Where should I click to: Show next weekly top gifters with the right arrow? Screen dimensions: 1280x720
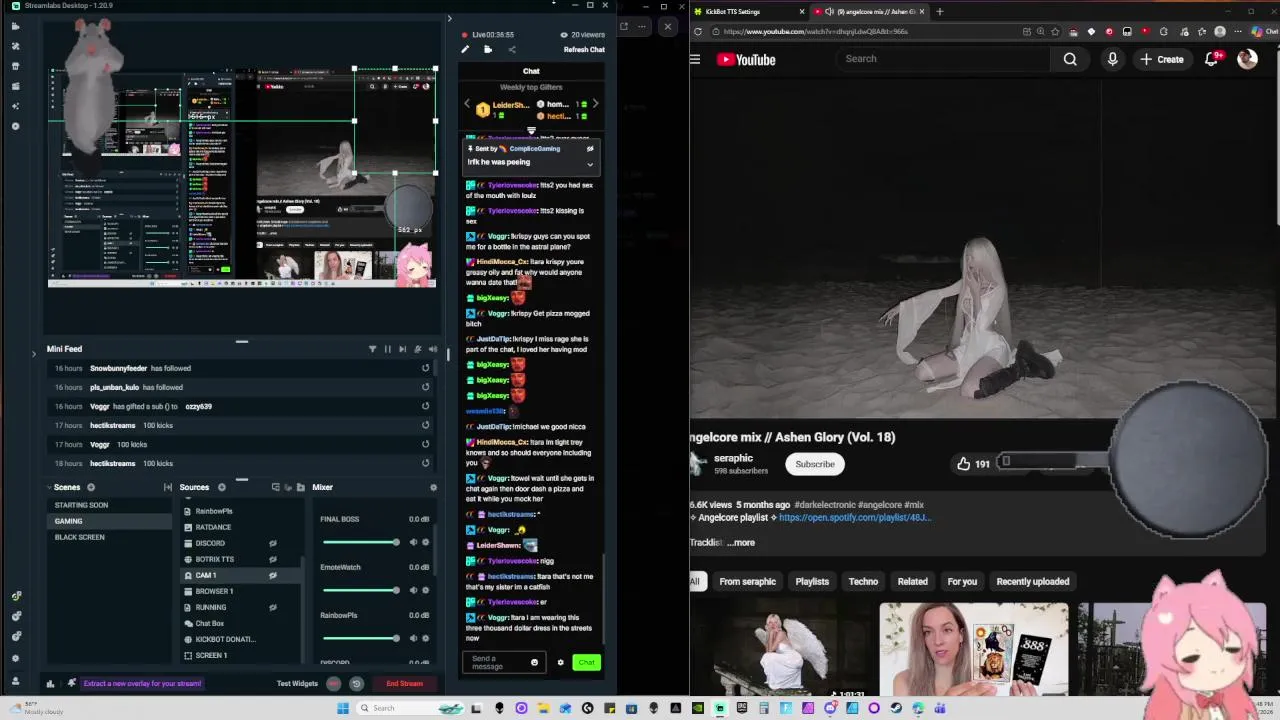click(x=595, y=104)
